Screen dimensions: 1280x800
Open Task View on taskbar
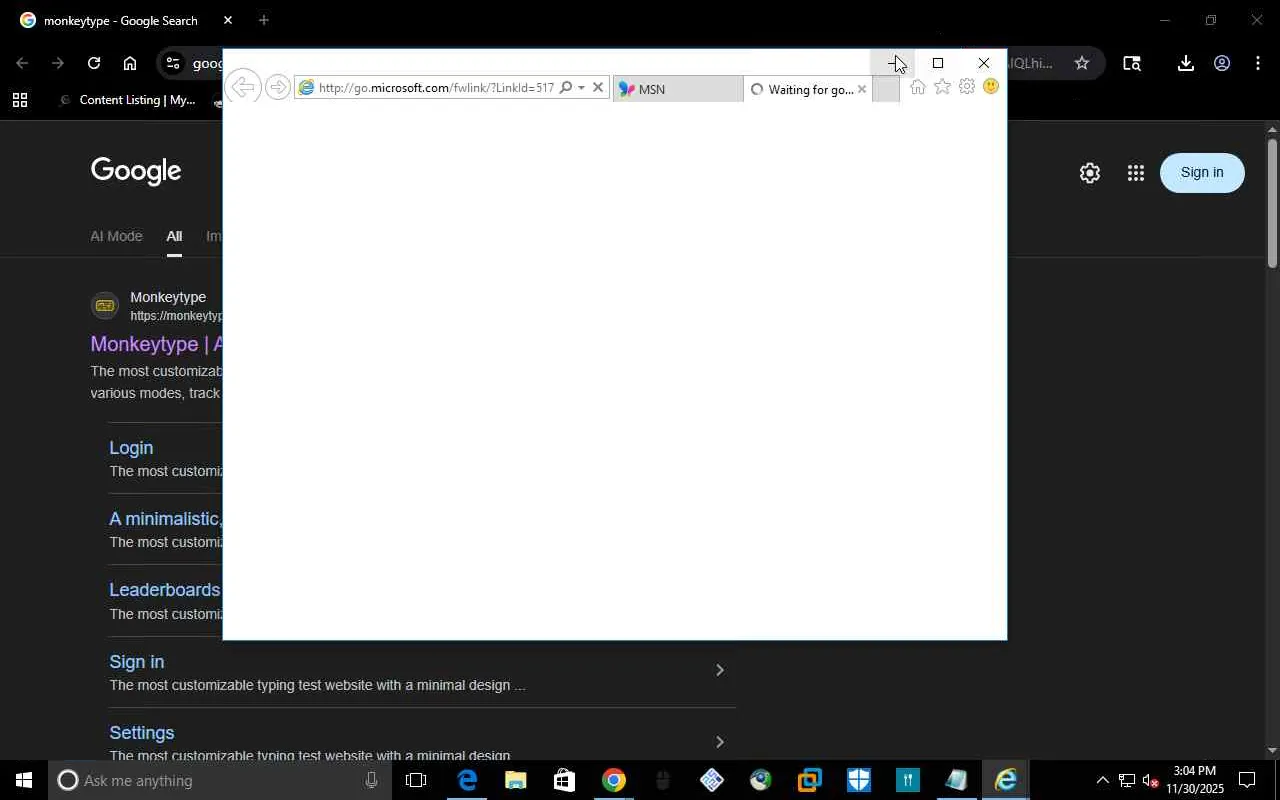click(416, 780)
